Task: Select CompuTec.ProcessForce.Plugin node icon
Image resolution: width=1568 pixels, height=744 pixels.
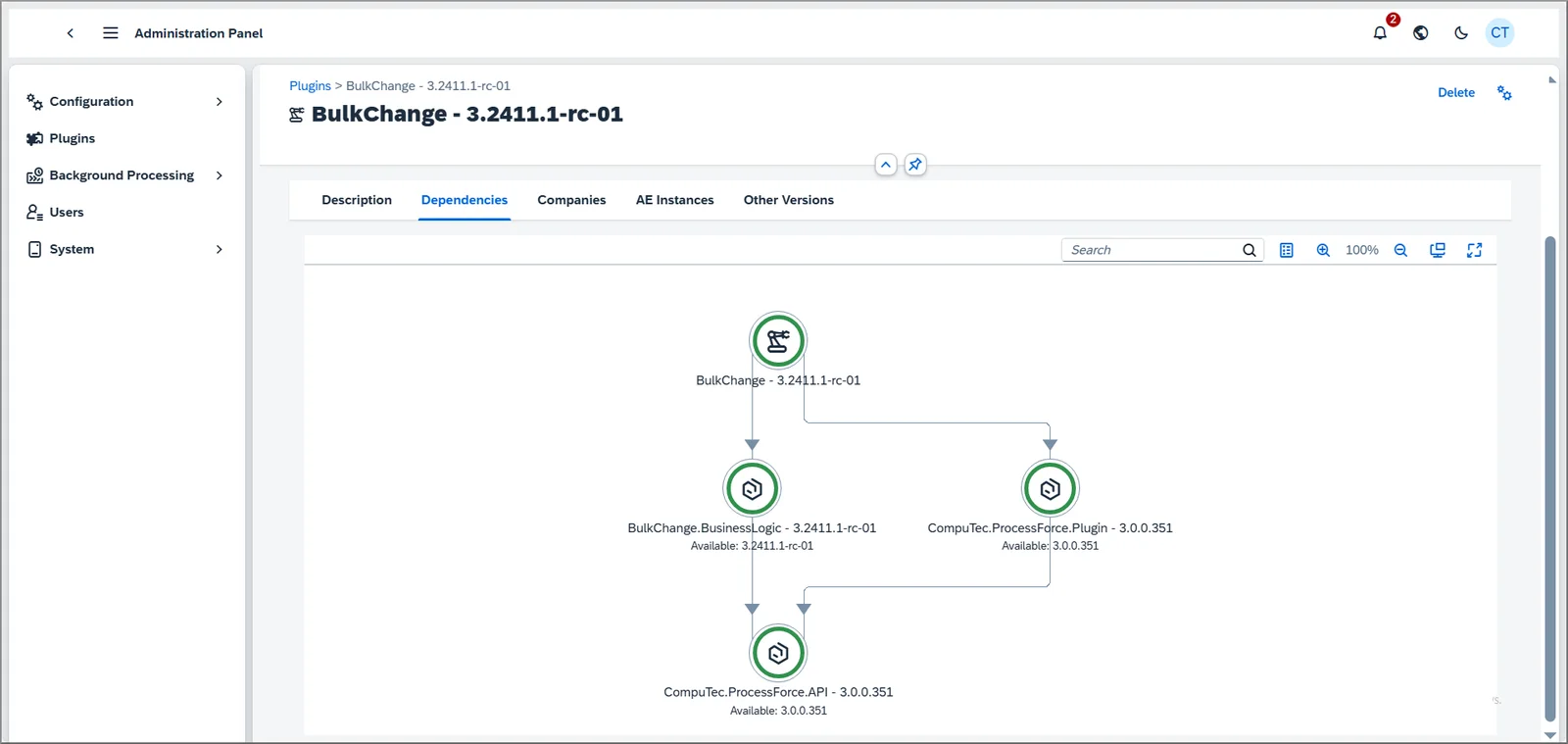Action: pyautogui.click(x=1050, y=488)
